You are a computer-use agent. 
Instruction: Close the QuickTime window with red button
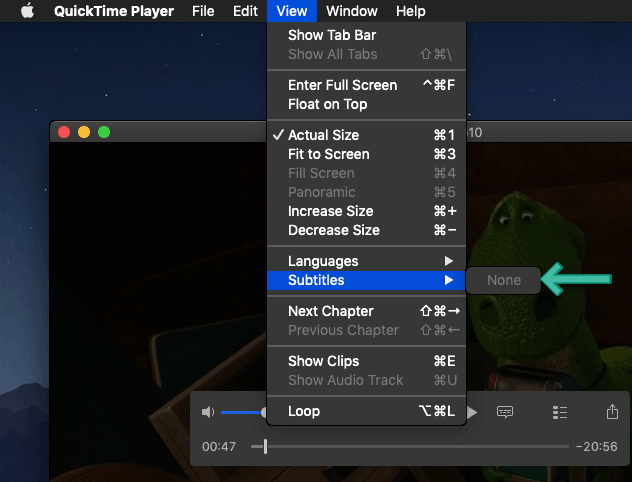(x=64, y=132)
